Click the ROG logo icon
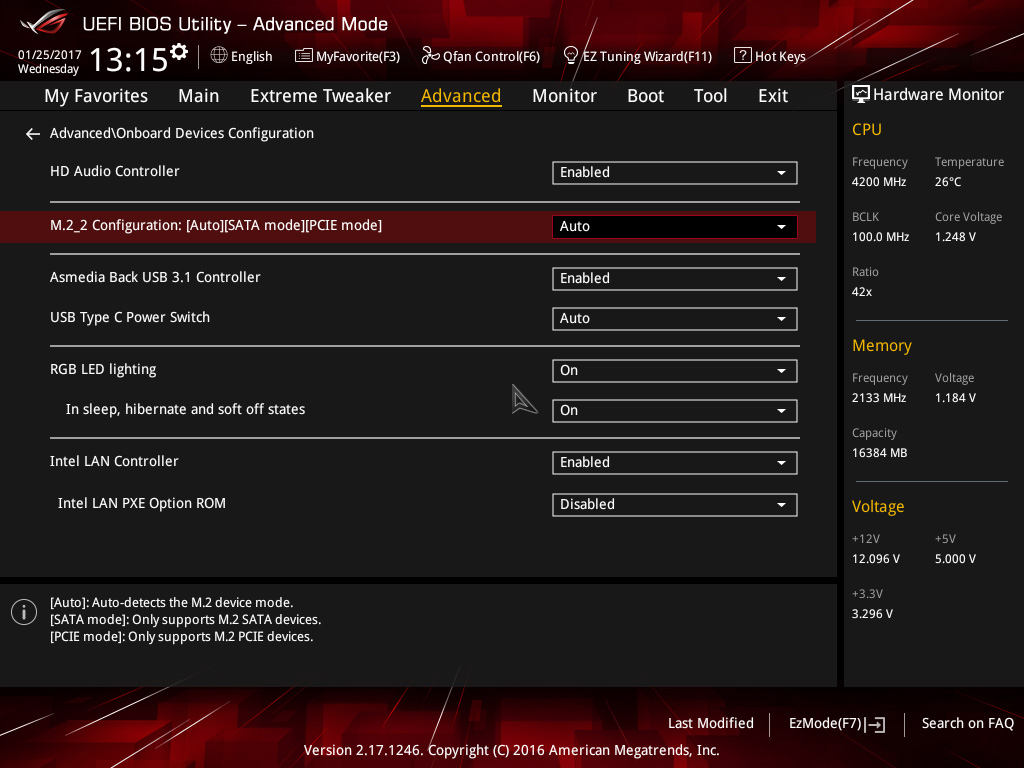This screenshot has width=1024, height=768. tap(44, 22)
